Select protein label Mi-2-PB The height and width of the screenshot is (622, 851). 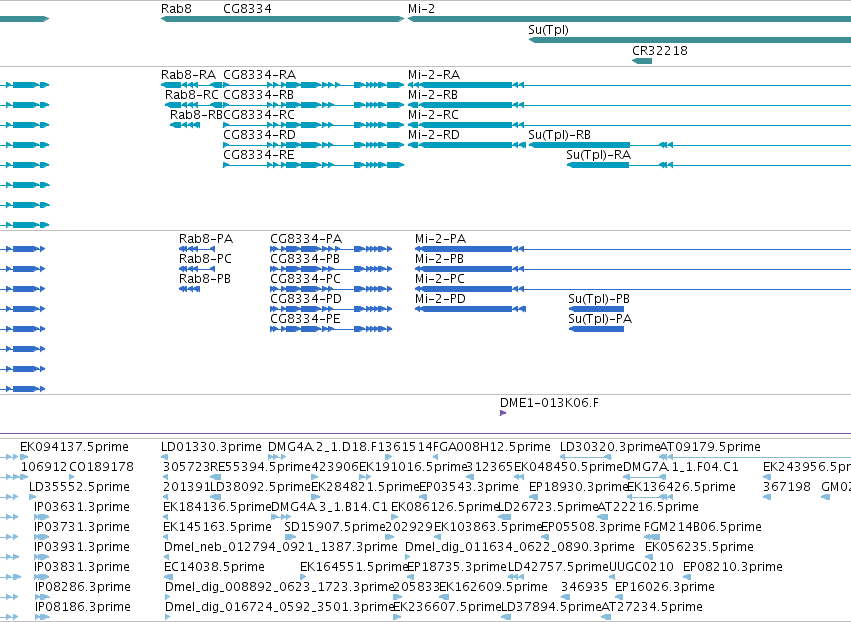coord(440,259)
